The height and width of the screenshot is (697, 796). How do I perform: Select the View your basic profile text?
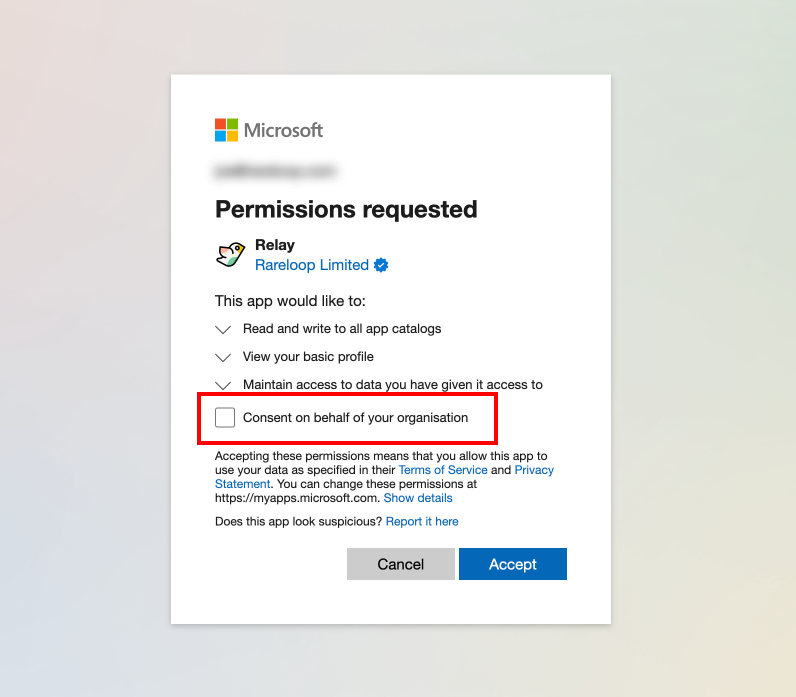308,357
